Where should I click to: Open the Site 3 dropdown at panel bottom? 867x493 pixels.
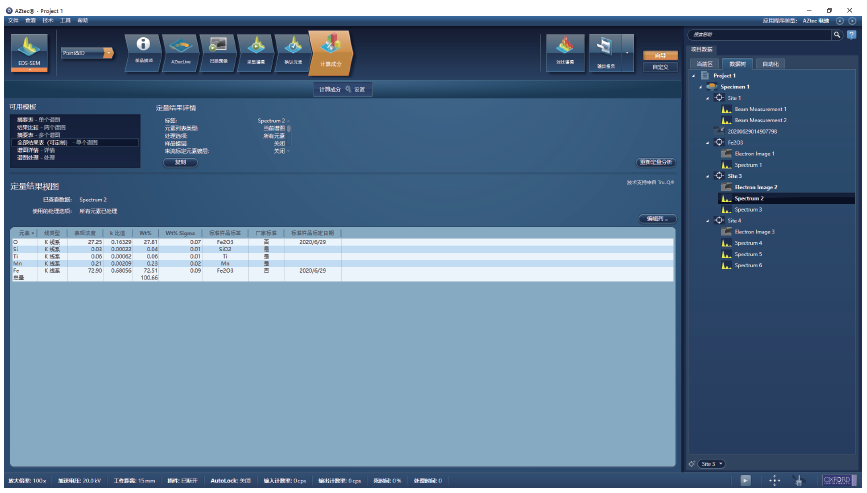click(712, 464)
